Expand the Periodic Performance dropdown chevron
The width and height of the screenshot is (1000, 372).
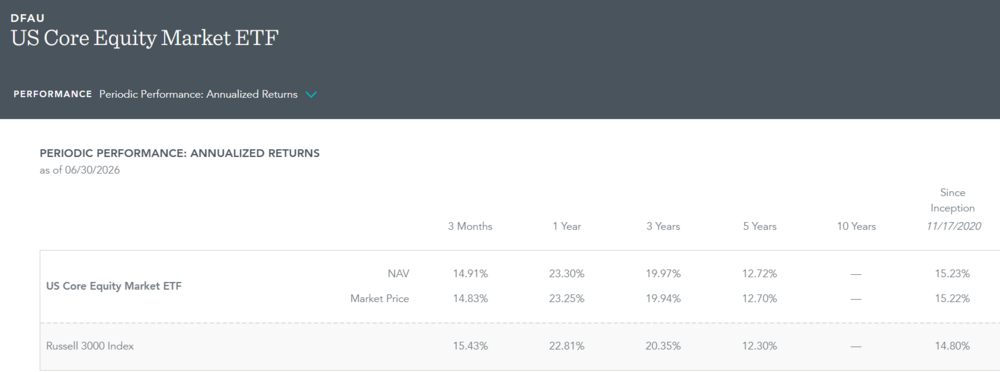coord(311,94)
